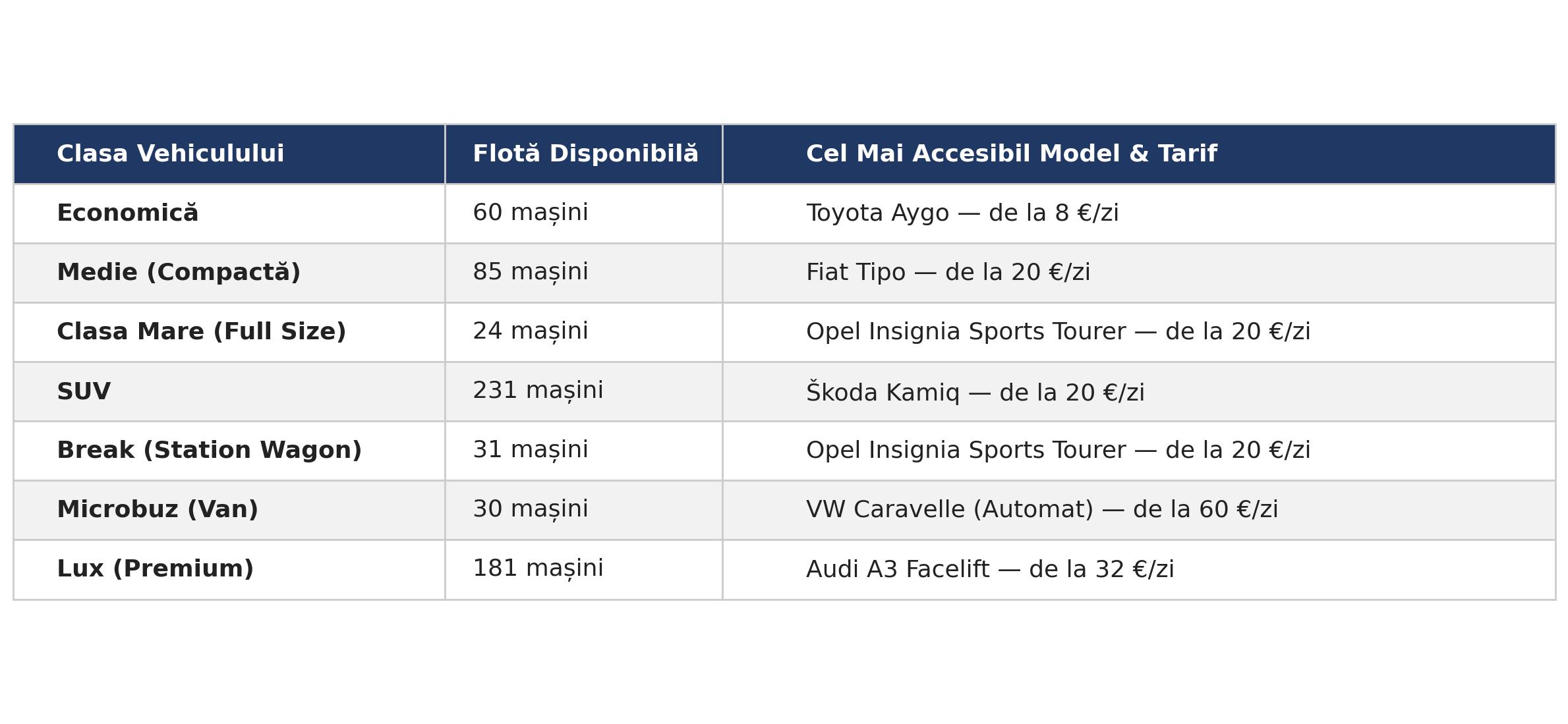This screenshot has height=724, width=1568.
Task: Click the Clasa Vehiculului column header
Action: click(229, 154)
